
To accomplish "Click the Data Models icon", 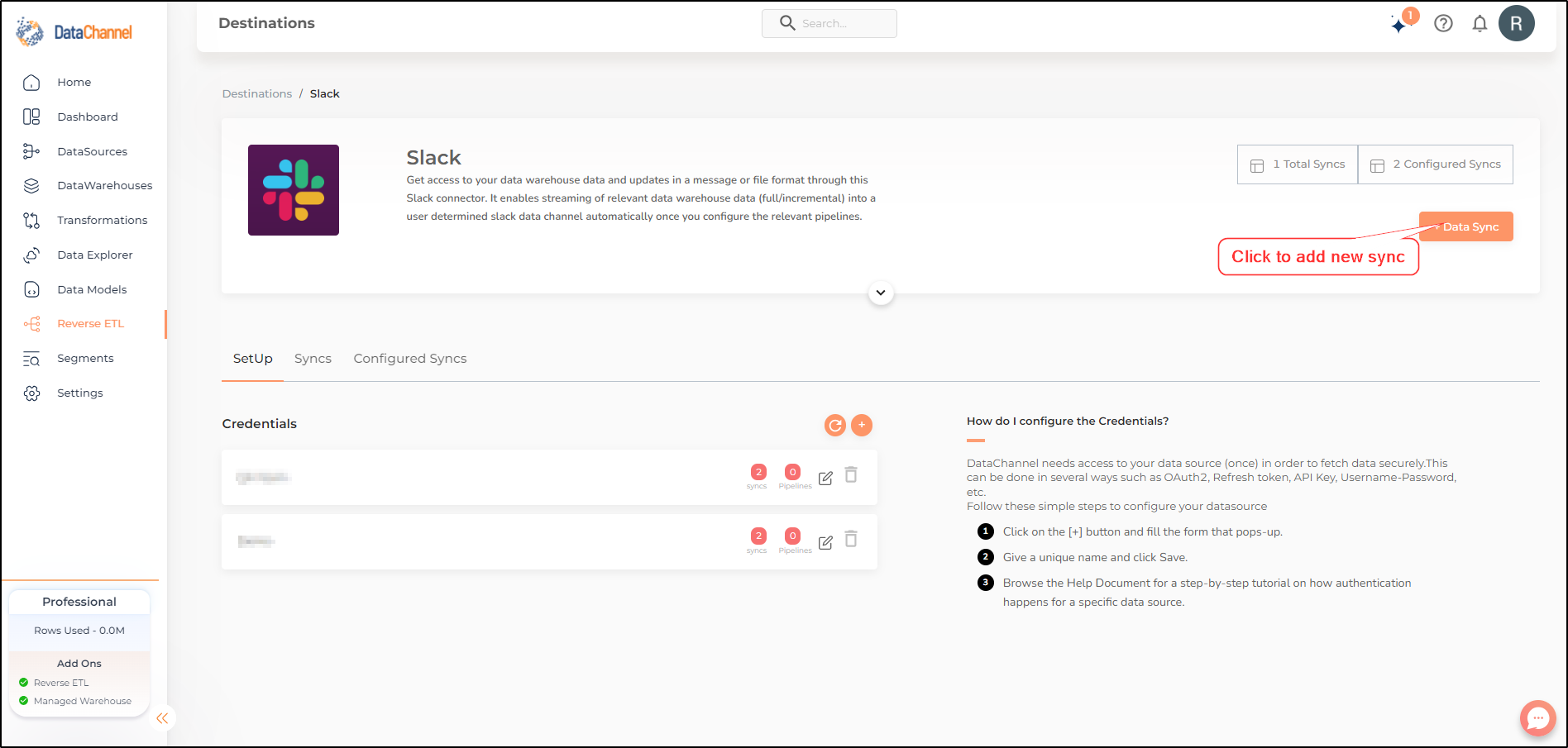I will 31,289.
